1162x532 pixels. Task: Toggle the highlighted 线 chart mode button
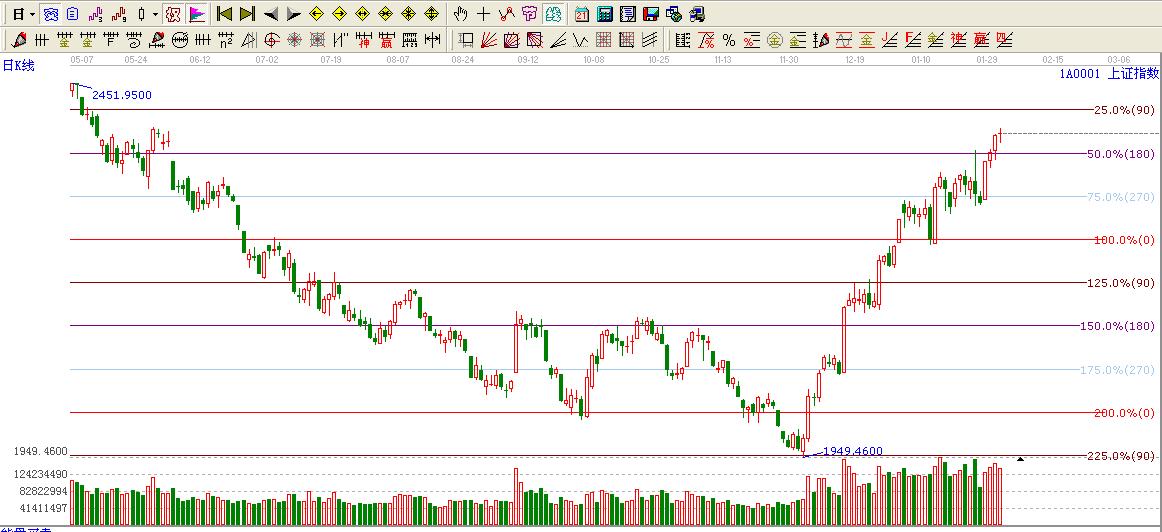coord(553,14)
